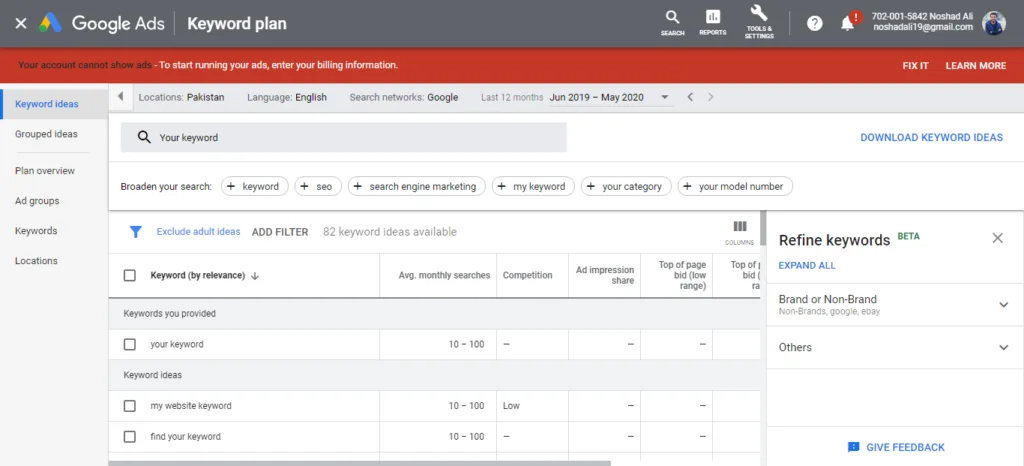
Task: Click the Locations: Pakistan setting
Action: coord(181,97)
